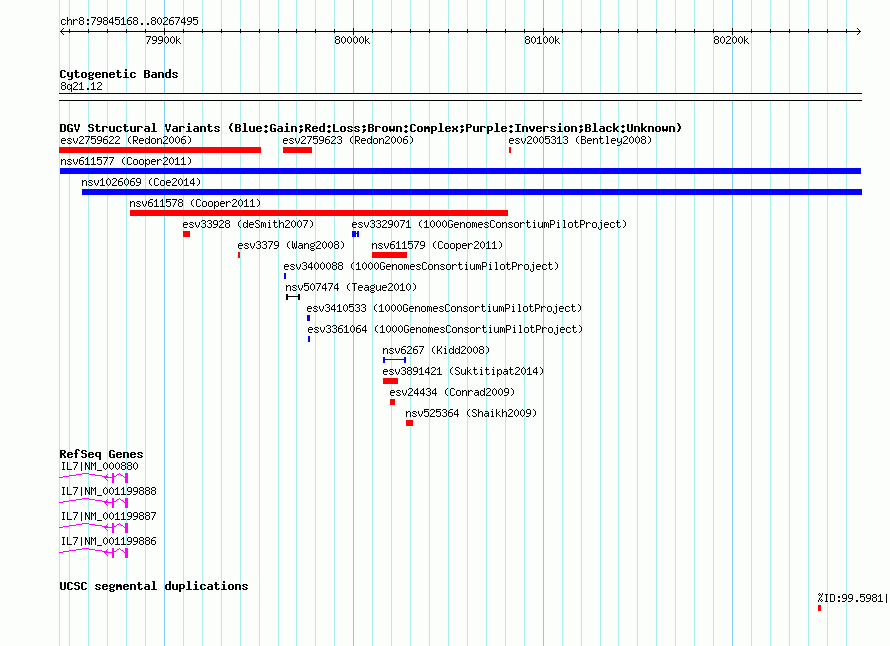
Task: Click the nsv611579 (Cooper2011) red bar
Action: 389,255
